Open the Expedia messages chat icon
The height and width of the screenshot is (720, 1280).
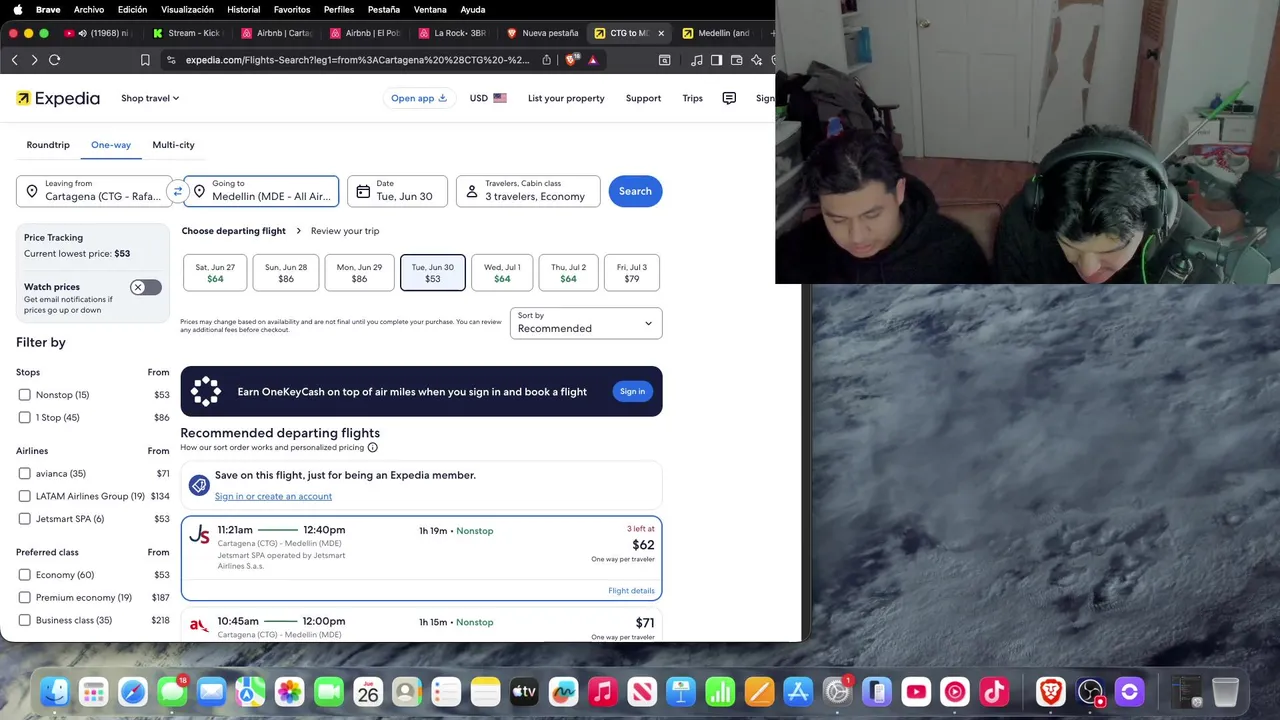[x=729, y=98]
